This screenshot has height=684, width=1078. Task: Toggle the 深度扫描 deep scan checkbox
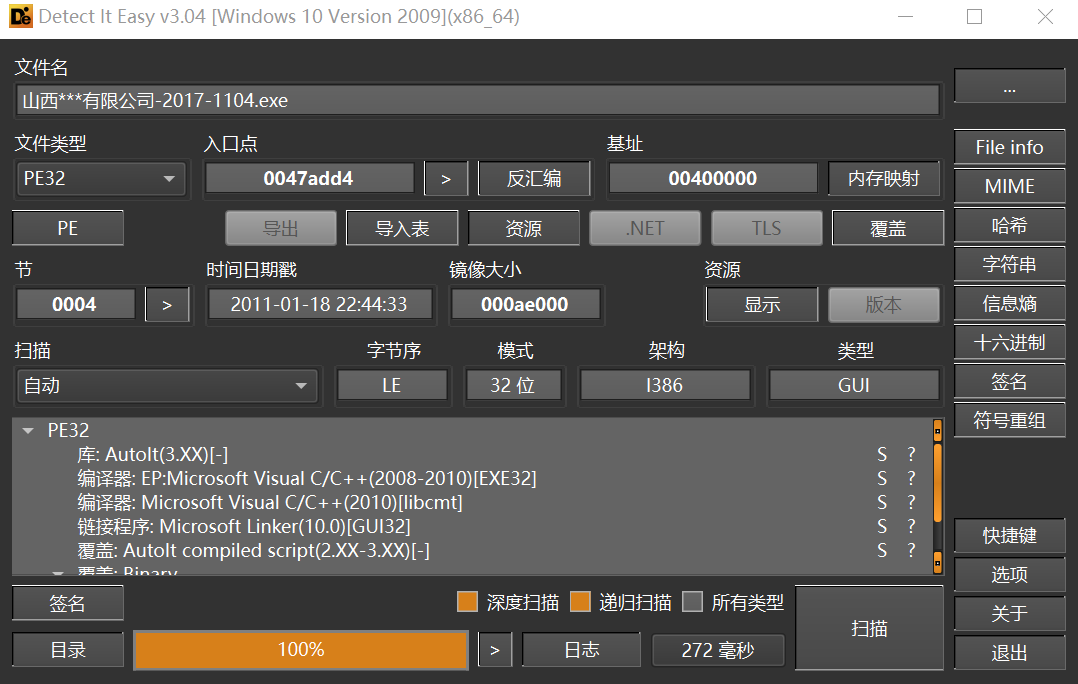[467, 602]
